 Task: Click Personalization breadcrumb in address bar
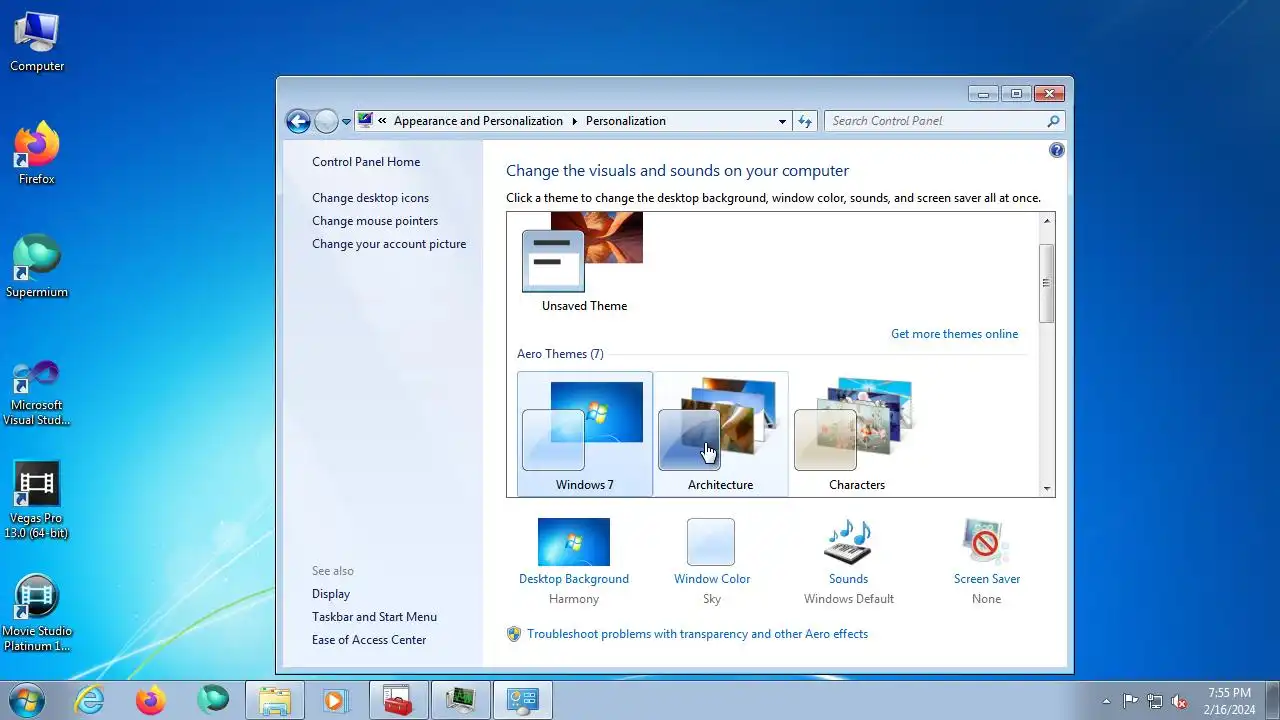[x=626, y=121]
